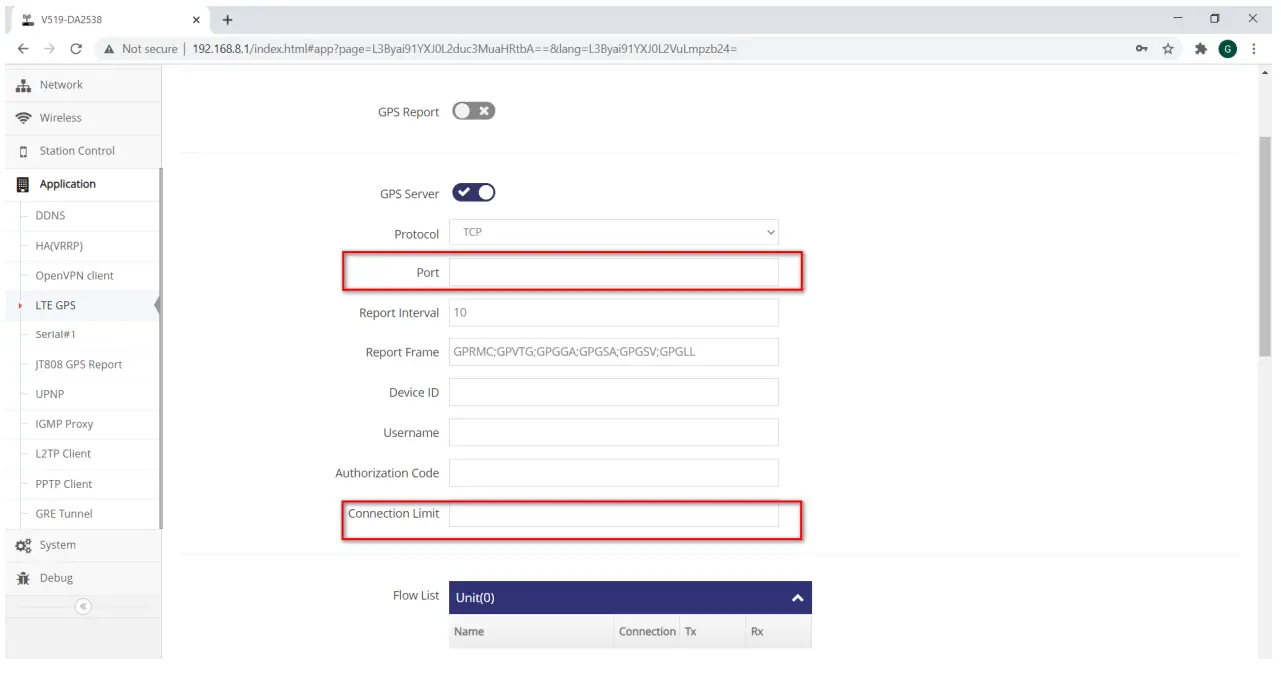Click the Port input field
Image resolution: width=1281 pixels, height=677 pixels.
click(x=613, y=272)
